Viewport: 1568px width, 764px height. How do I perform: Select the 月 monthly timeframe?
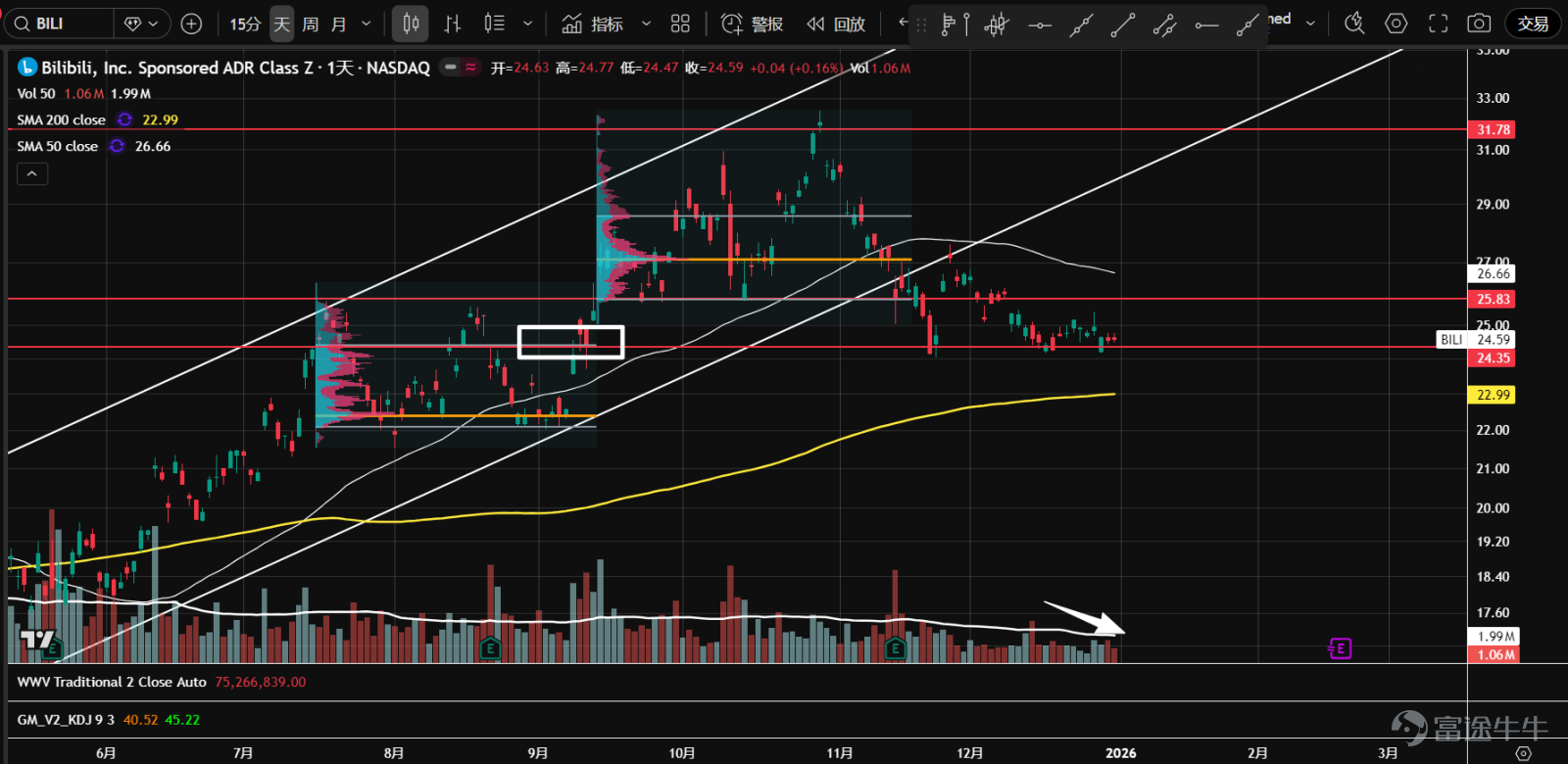tap(338, 24)
